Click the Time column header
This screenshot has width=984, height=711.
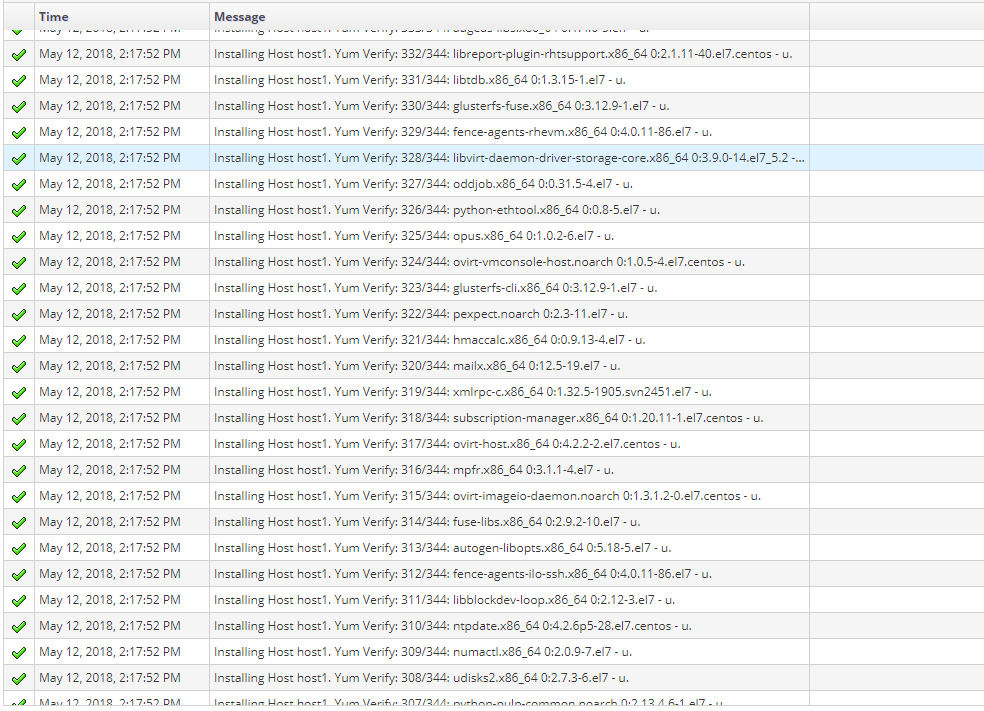coord(54,16)
